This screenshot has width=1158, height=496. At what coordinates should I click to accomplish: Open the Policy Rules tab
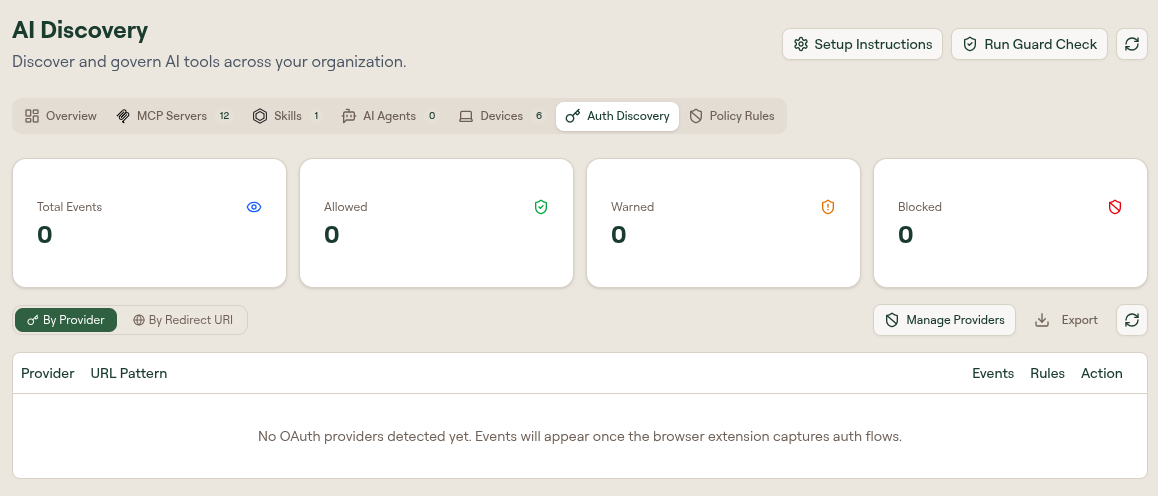click(732, 116)
